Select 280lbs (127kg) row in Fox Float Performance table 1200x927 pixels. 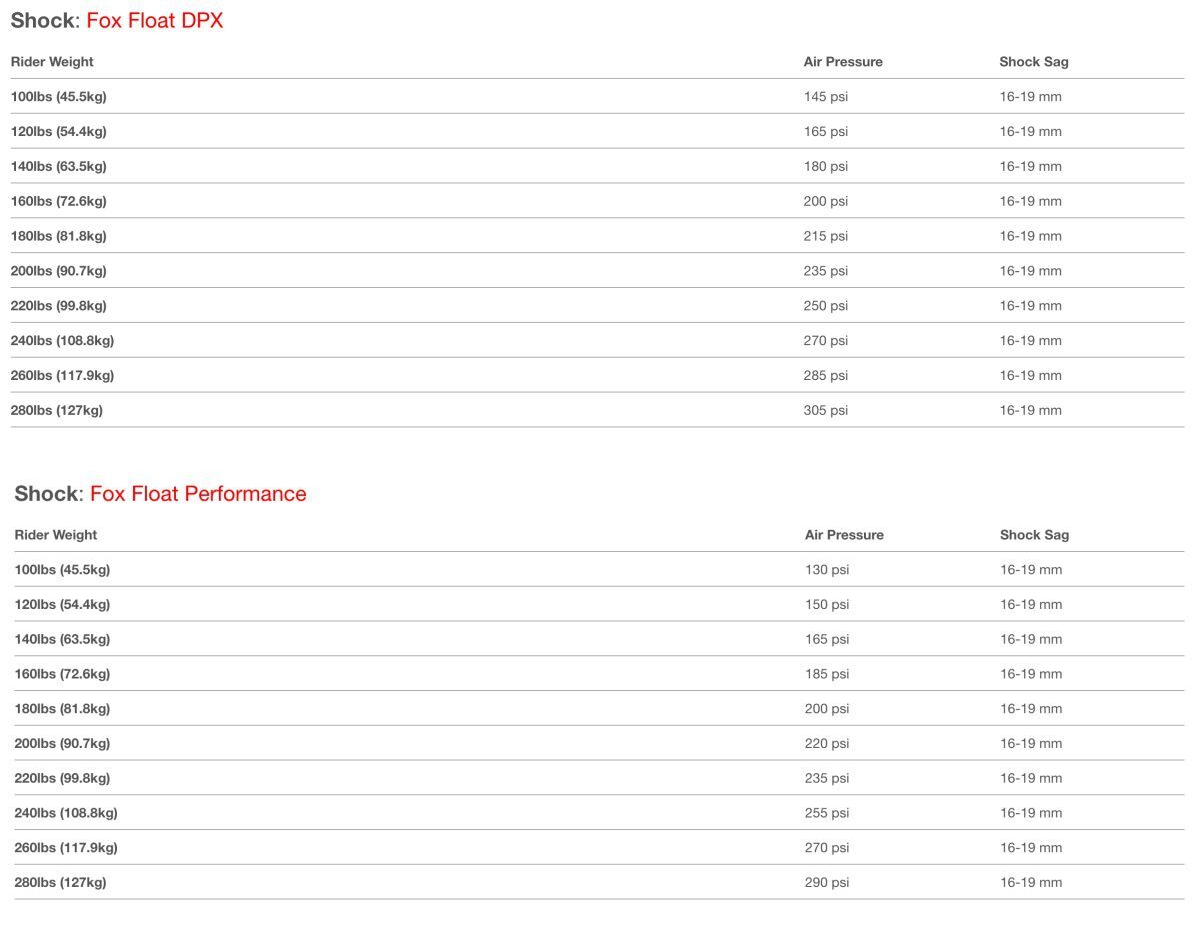pyautogui.click(x=60, y=883)
